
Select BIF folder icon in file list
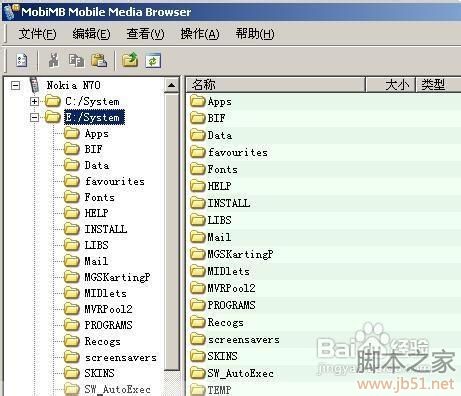pos(197,118)
